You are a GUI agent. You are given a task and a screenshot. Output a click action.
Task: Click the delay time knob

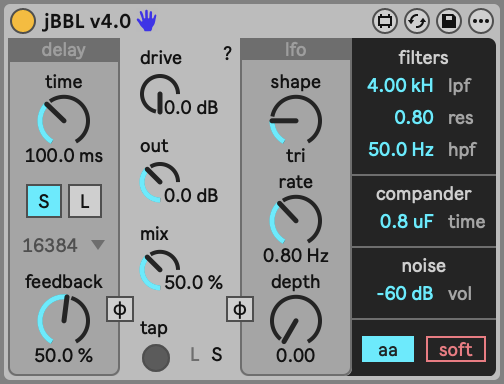coord(64,120)
